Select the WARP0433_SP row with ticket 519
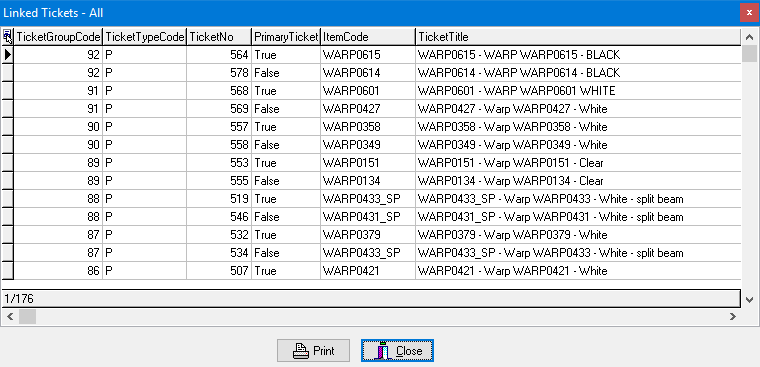Screen dimensions: 760x367 tap(371, 199)
